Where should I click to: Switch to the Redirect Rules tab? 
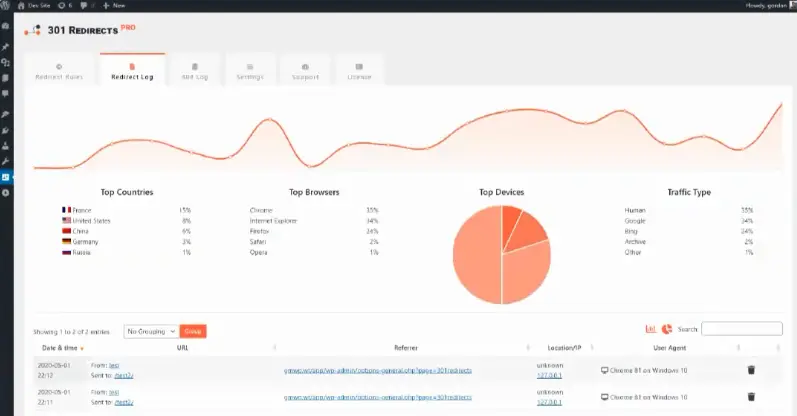click(60, 70)
